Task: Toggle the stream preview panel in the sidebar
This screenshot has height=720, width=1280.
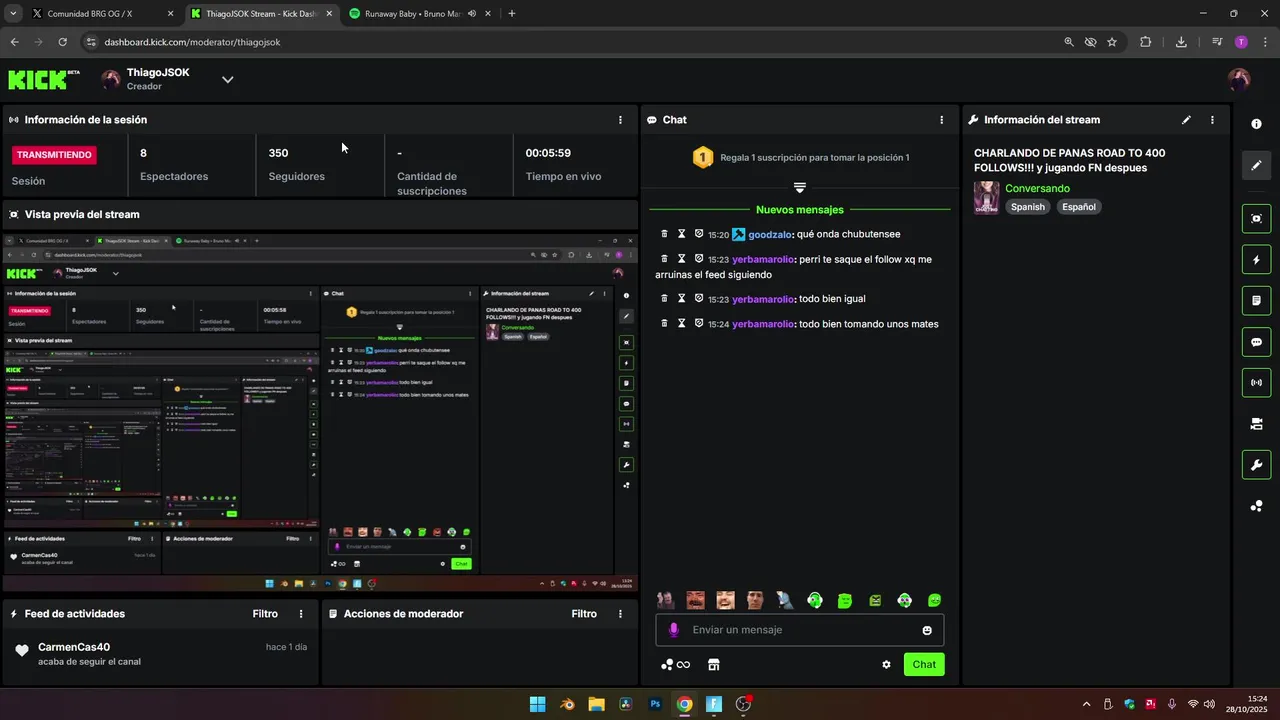Action: click(1256, 219)
